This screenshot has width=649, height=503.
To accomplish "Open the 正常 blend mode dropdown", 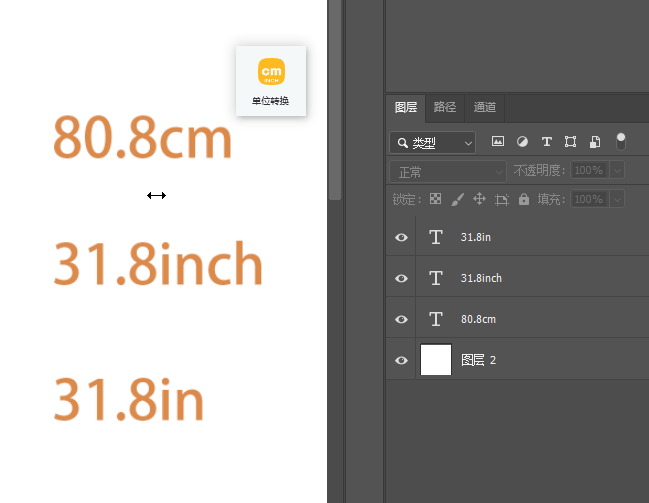I will click(448, 172).
